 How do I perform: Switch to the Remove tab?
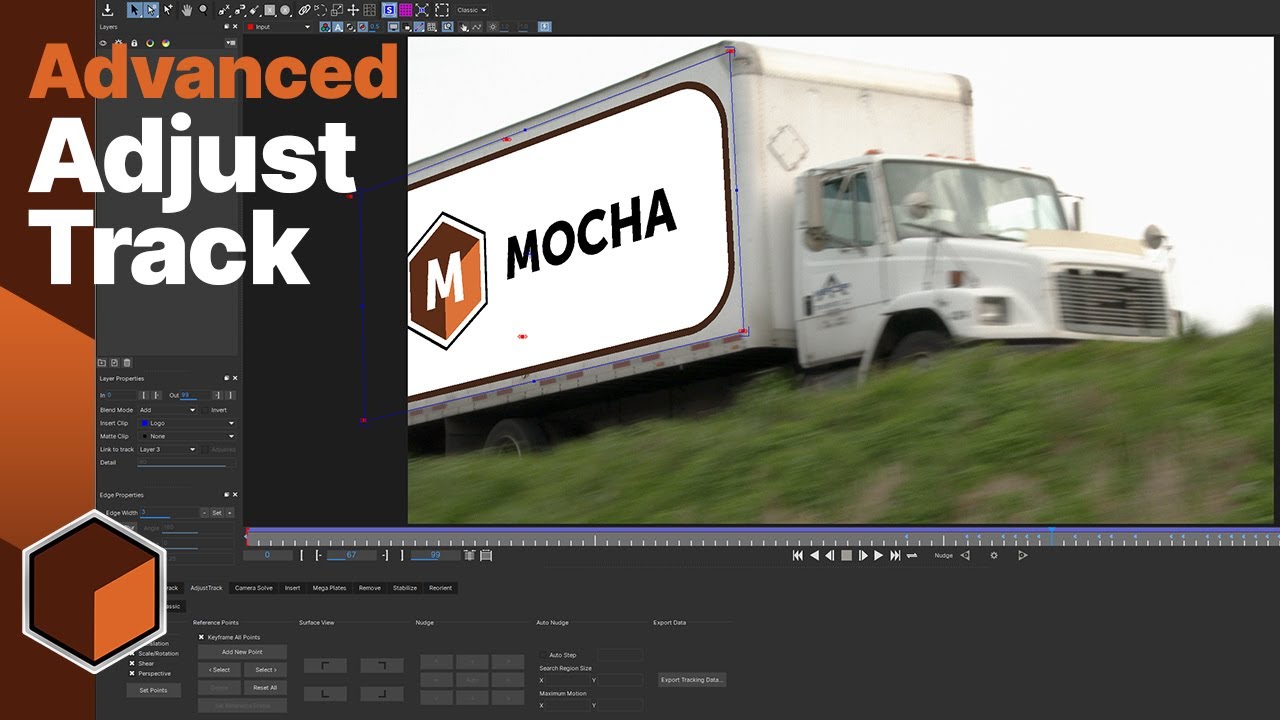tap(370, 588)
